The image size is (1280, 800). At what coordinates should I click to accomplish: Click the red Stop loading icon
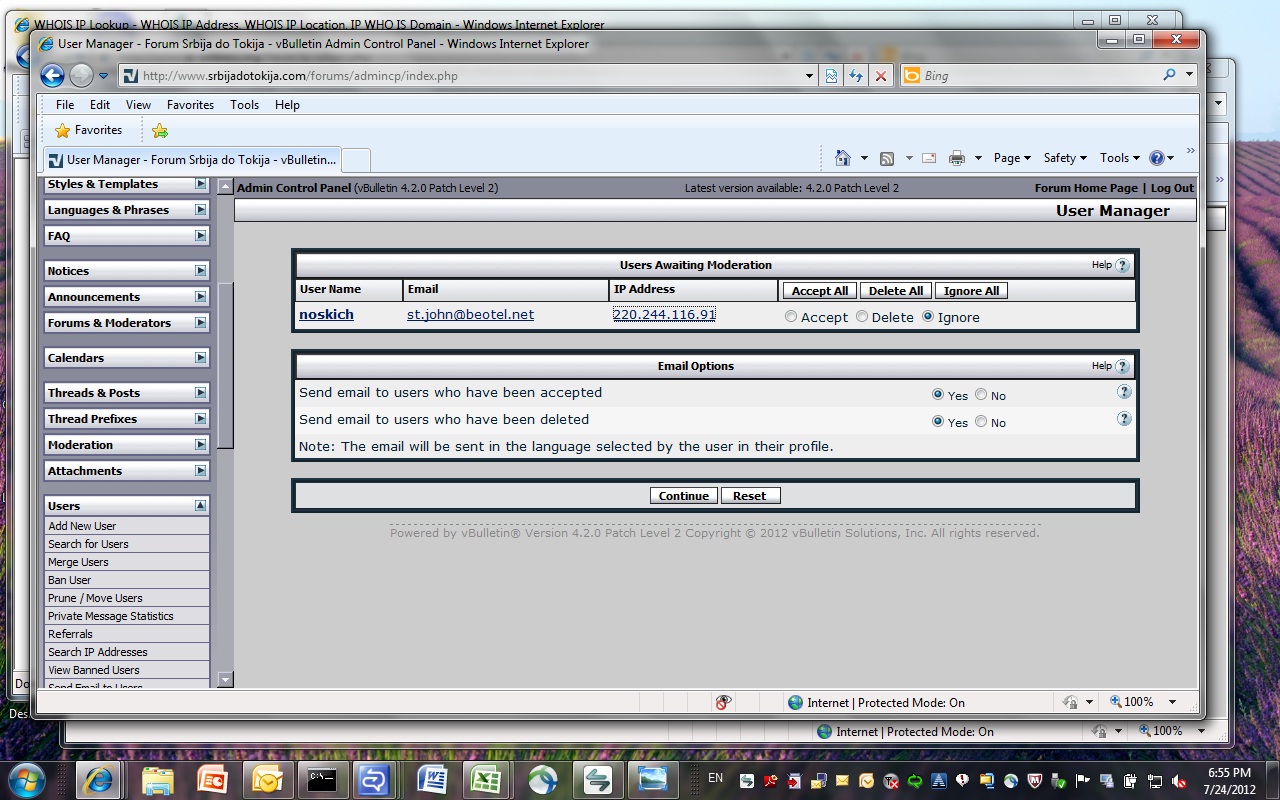[x=881, y=75]
